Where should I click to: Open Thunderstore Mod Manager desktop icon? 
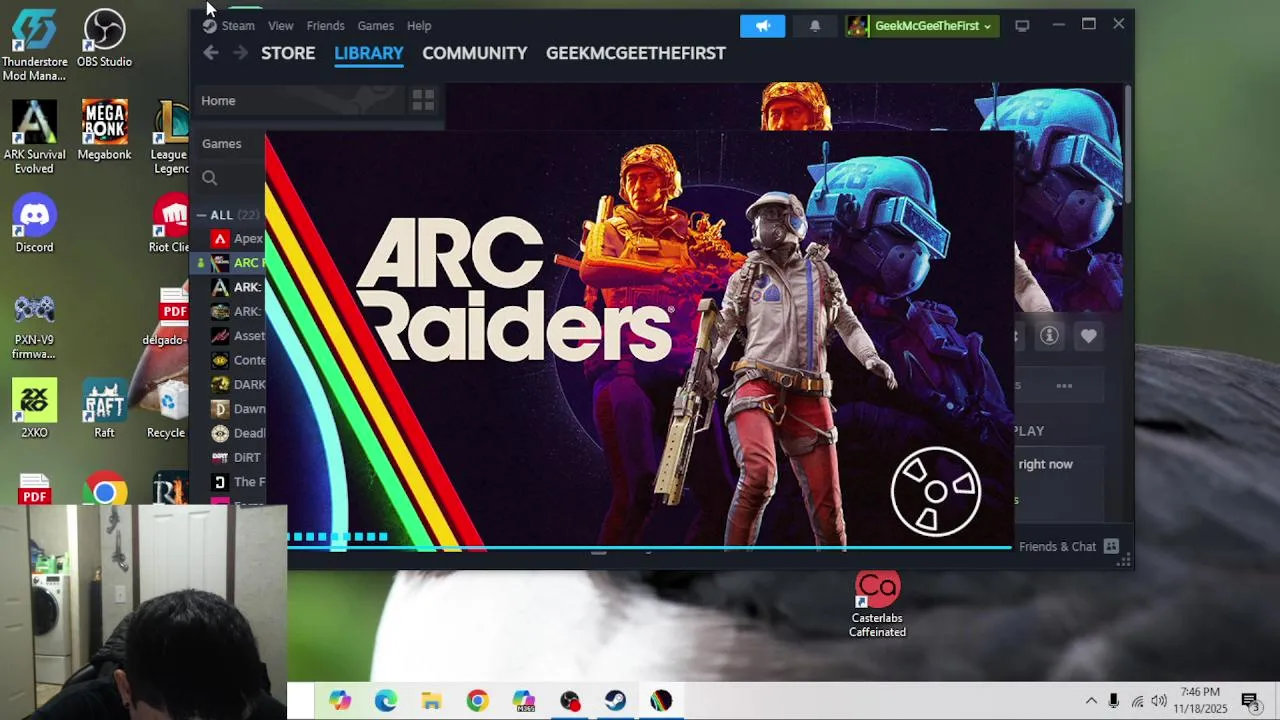pos(34,46)
